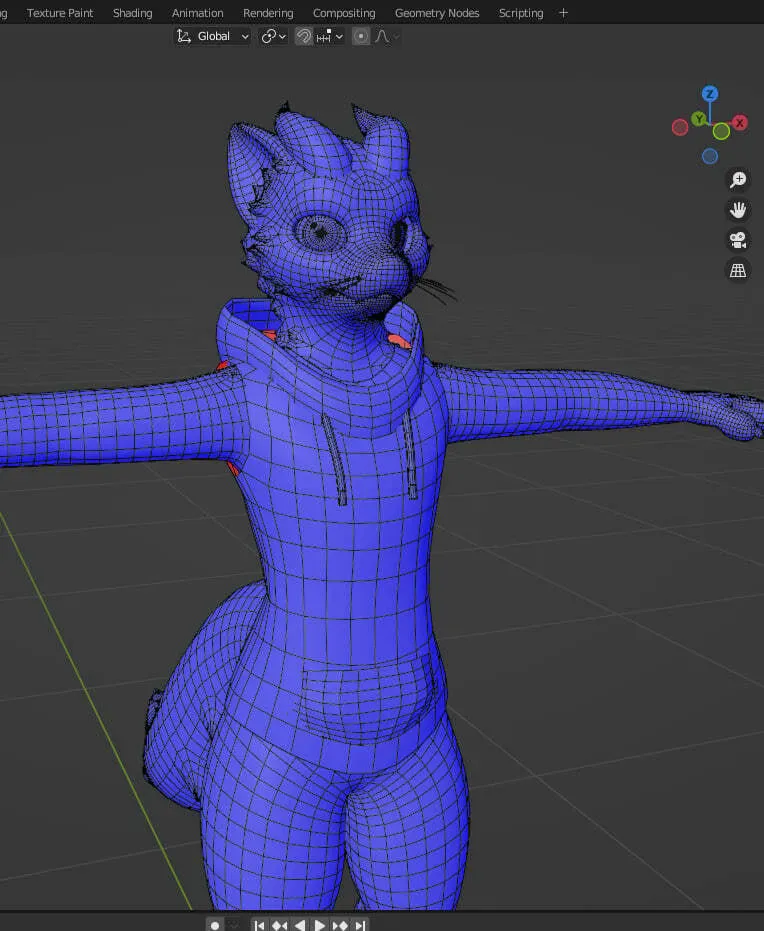Toggle the camera view icon
Viewport: 764px width, 931px height.
point(738,240)
